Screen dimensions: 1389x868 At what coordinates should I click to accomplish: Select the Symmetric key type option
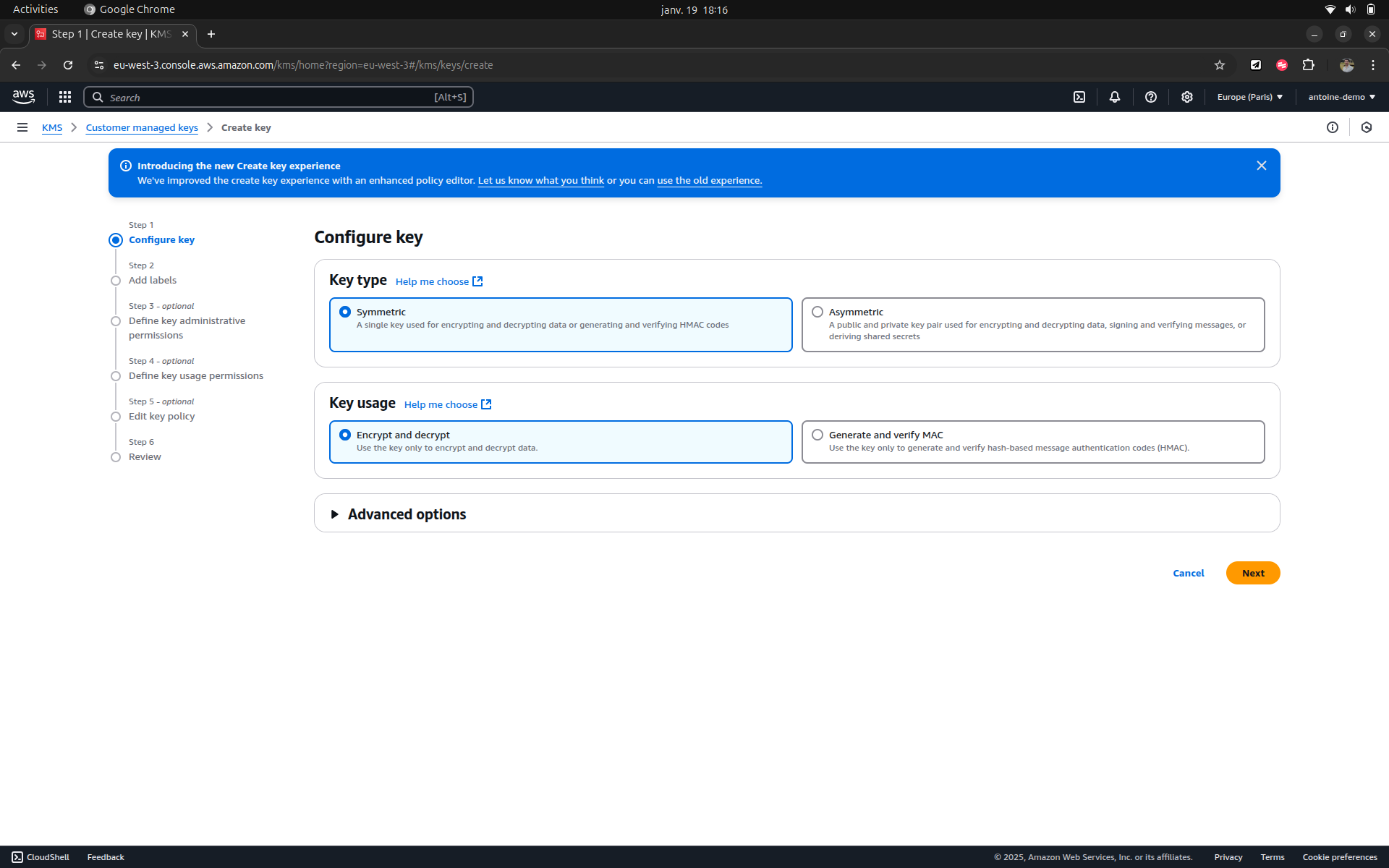[x=345, y=312]
